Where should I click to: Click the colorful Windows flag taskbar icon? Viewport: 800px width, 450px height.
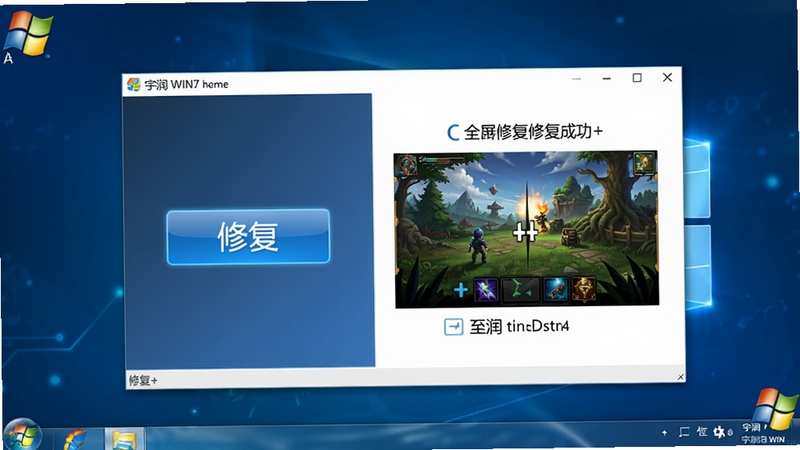pyautogui.click(x=74, y=439)
